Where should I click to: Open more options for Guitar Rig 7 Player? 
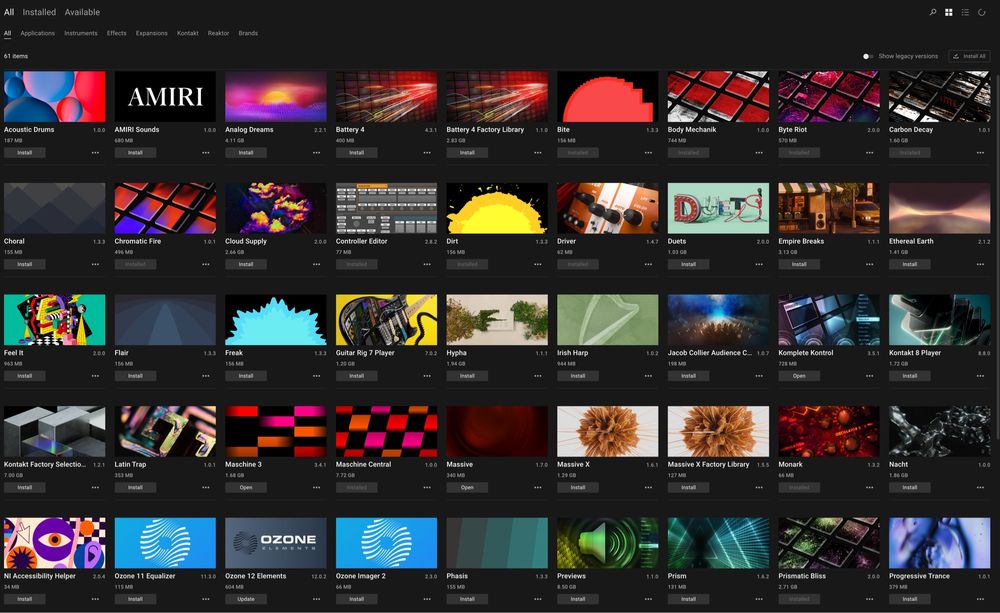pyautogui.click(x=427, y=376)
